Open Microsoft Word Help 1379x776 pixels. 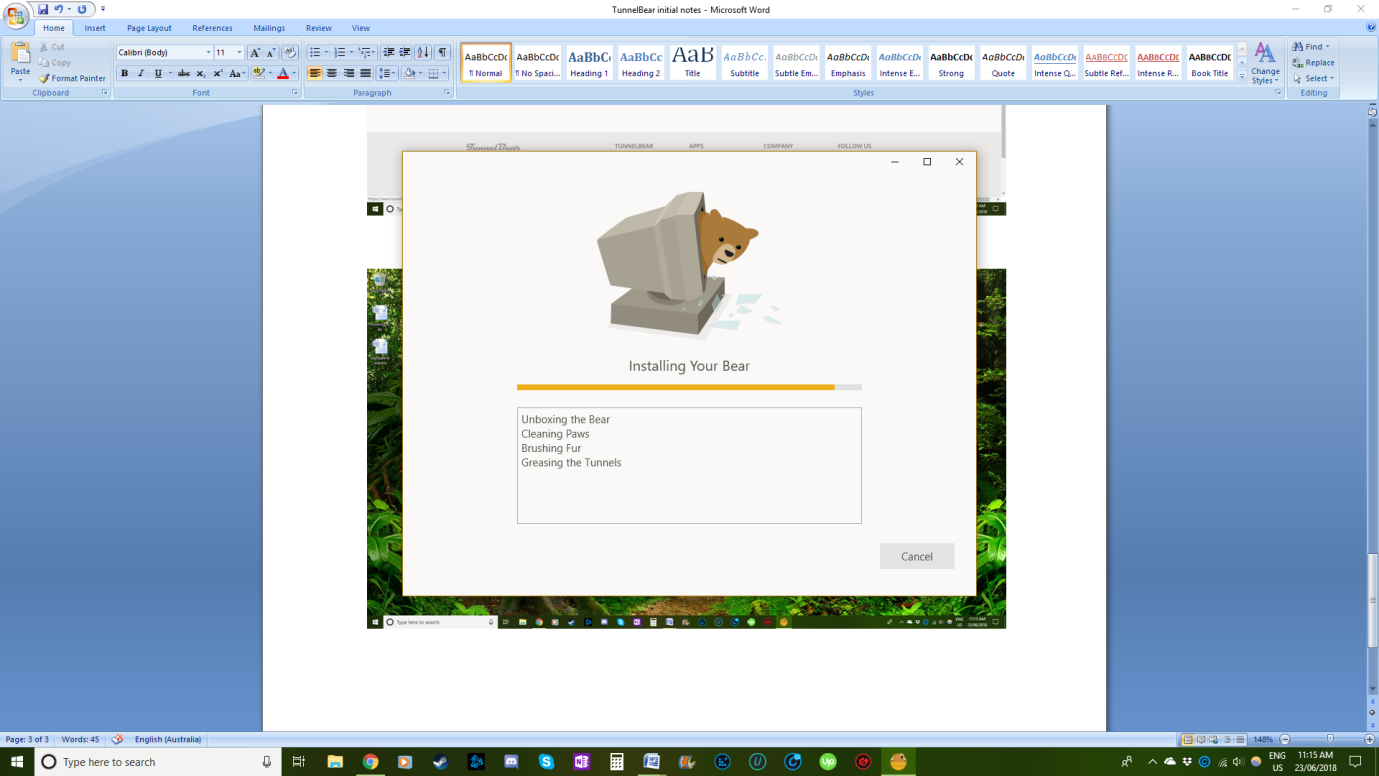[x=1371, y=28]
